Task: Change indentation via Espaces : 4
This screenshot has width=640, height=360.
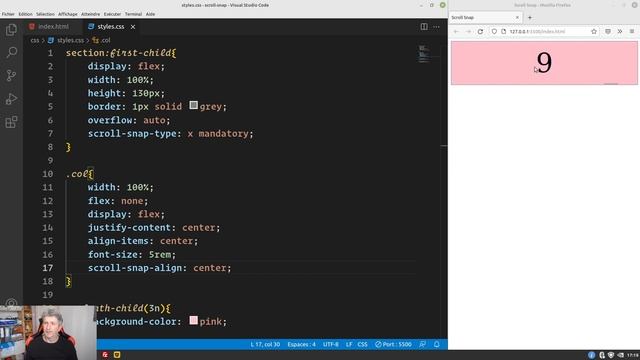Action: (x=301, y=344)
